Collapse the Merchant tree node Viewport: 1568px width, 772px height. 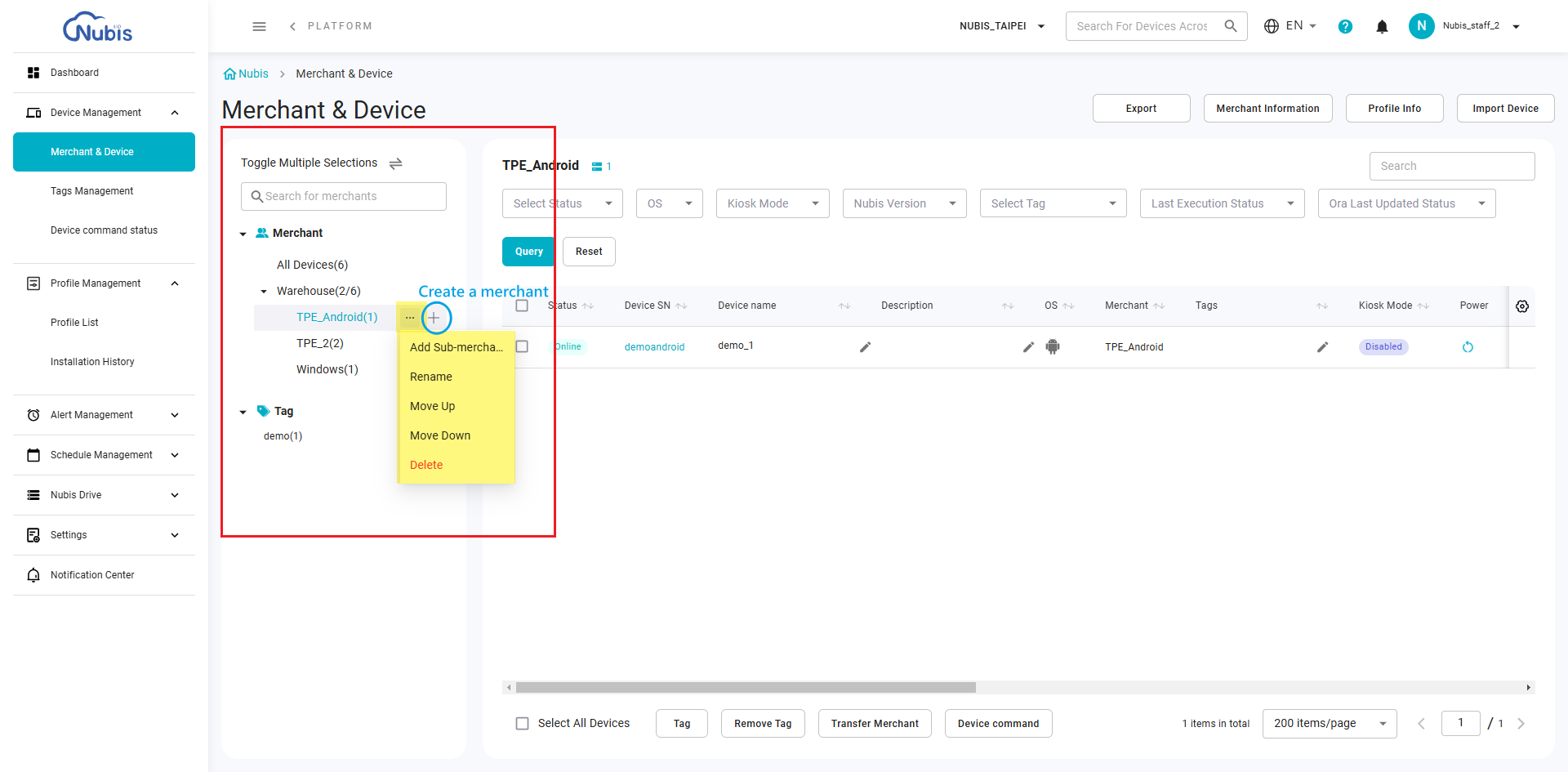[243, 234]
